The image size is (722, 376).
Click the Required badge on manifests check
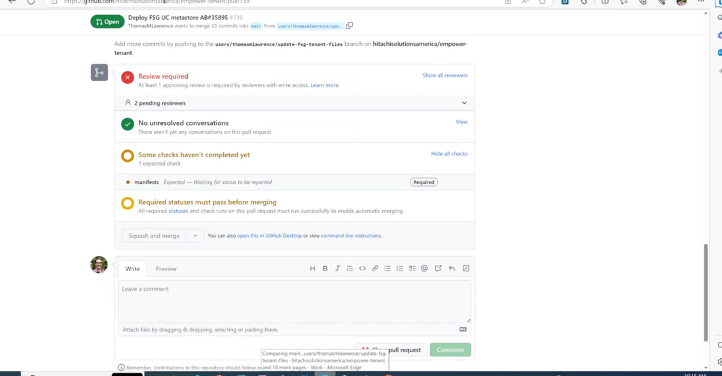point(424,182)
